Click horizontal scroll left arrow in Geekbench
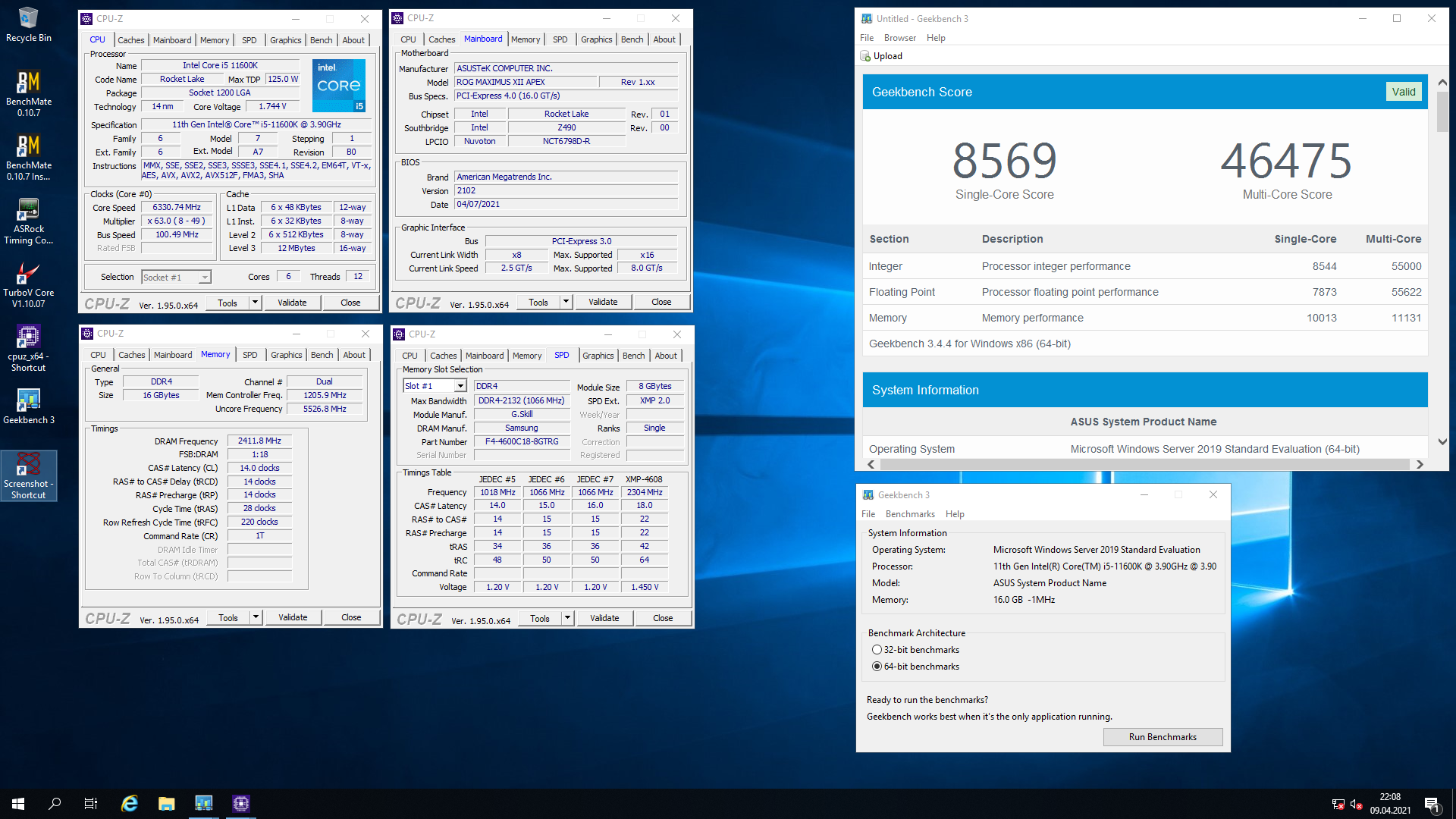The image size is (1456, 819). click(871, 464)
